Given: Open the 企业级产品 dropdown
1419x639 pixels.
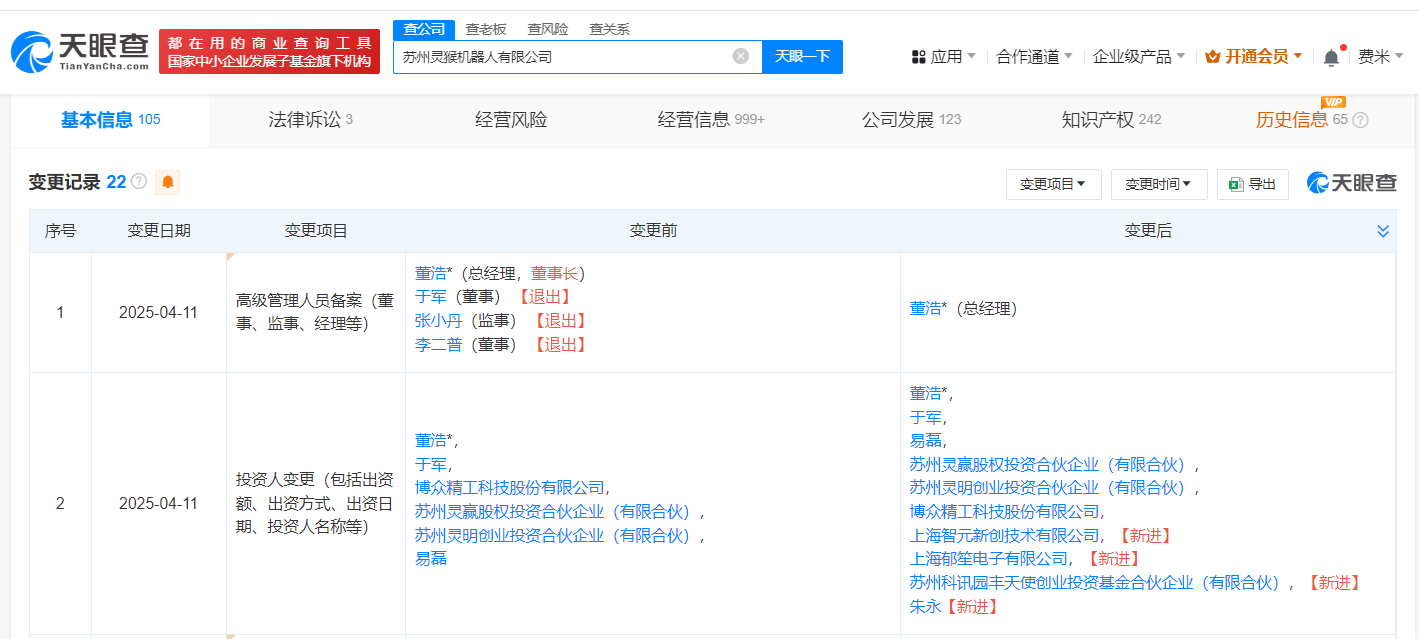Looking at the screenshot, I should click(x=1139, y=57).
